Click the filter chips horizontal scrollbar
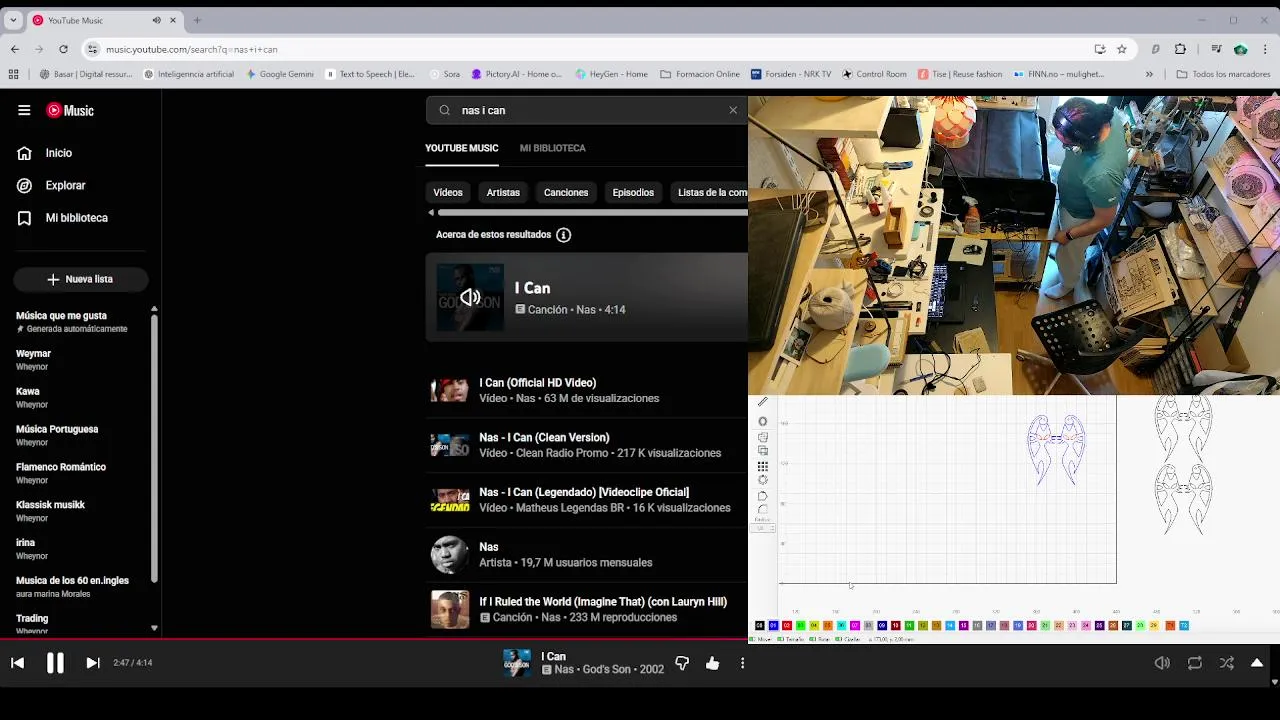The image size is (1280, 720). tap(592, 212)
